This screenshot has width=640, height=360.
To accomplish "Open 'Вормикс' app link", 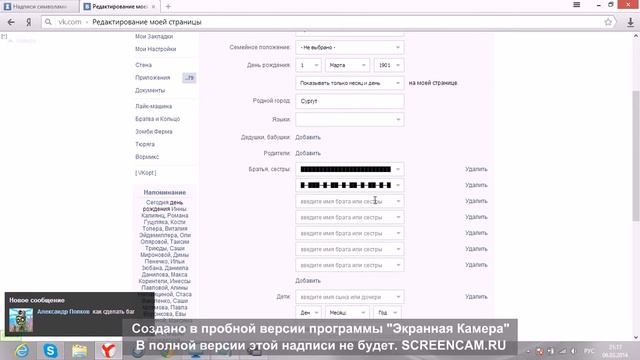I will click(x=147, y=157).
